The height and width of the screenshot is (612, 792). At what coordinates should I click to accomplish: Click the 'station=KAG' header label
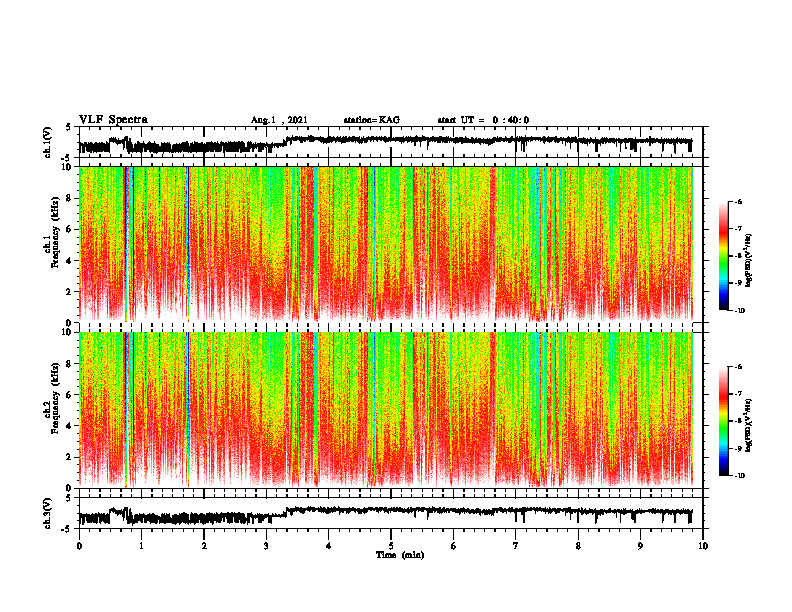click(x=371, y=120)
